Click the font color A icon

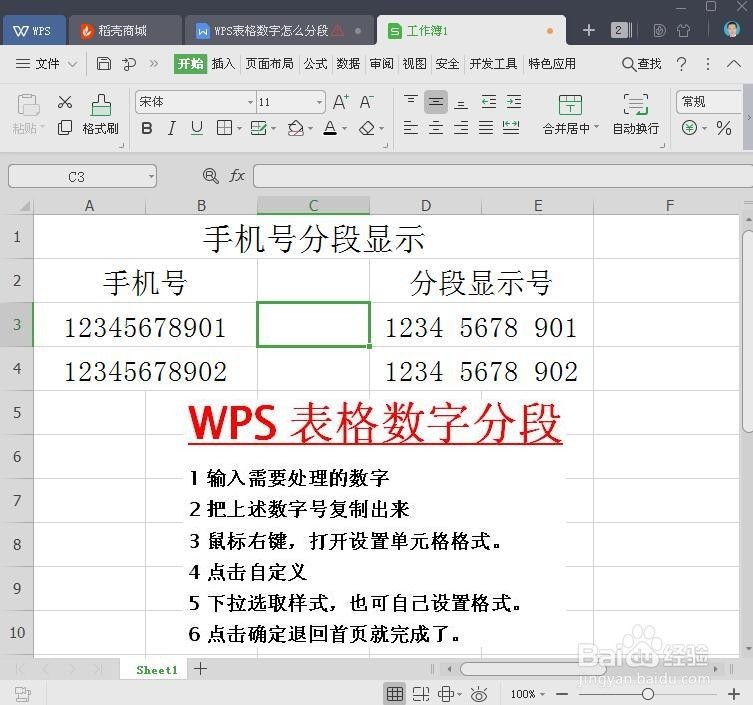point(330,128)
